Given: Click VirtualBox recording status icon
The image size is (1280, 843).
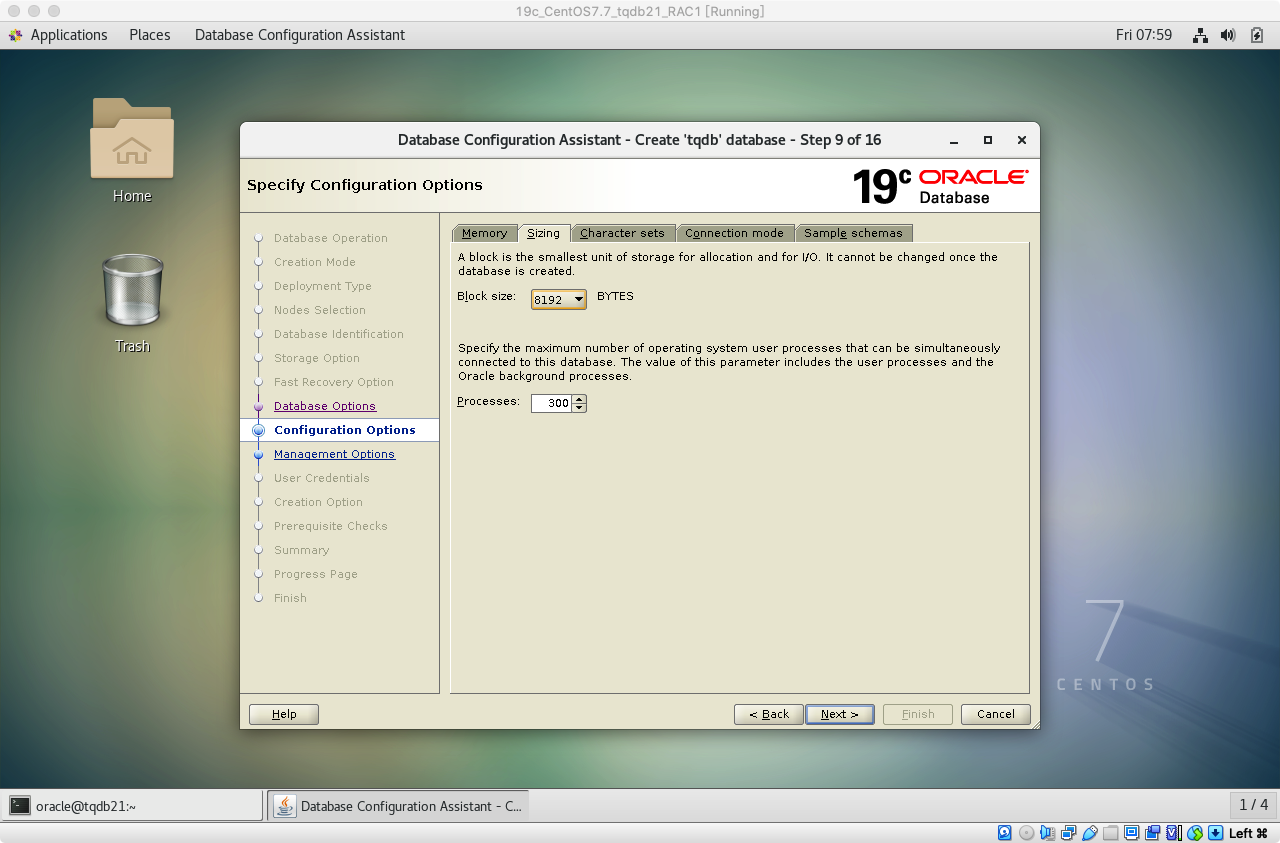Looking at the screenshot, I should [x=1152, y=833].
